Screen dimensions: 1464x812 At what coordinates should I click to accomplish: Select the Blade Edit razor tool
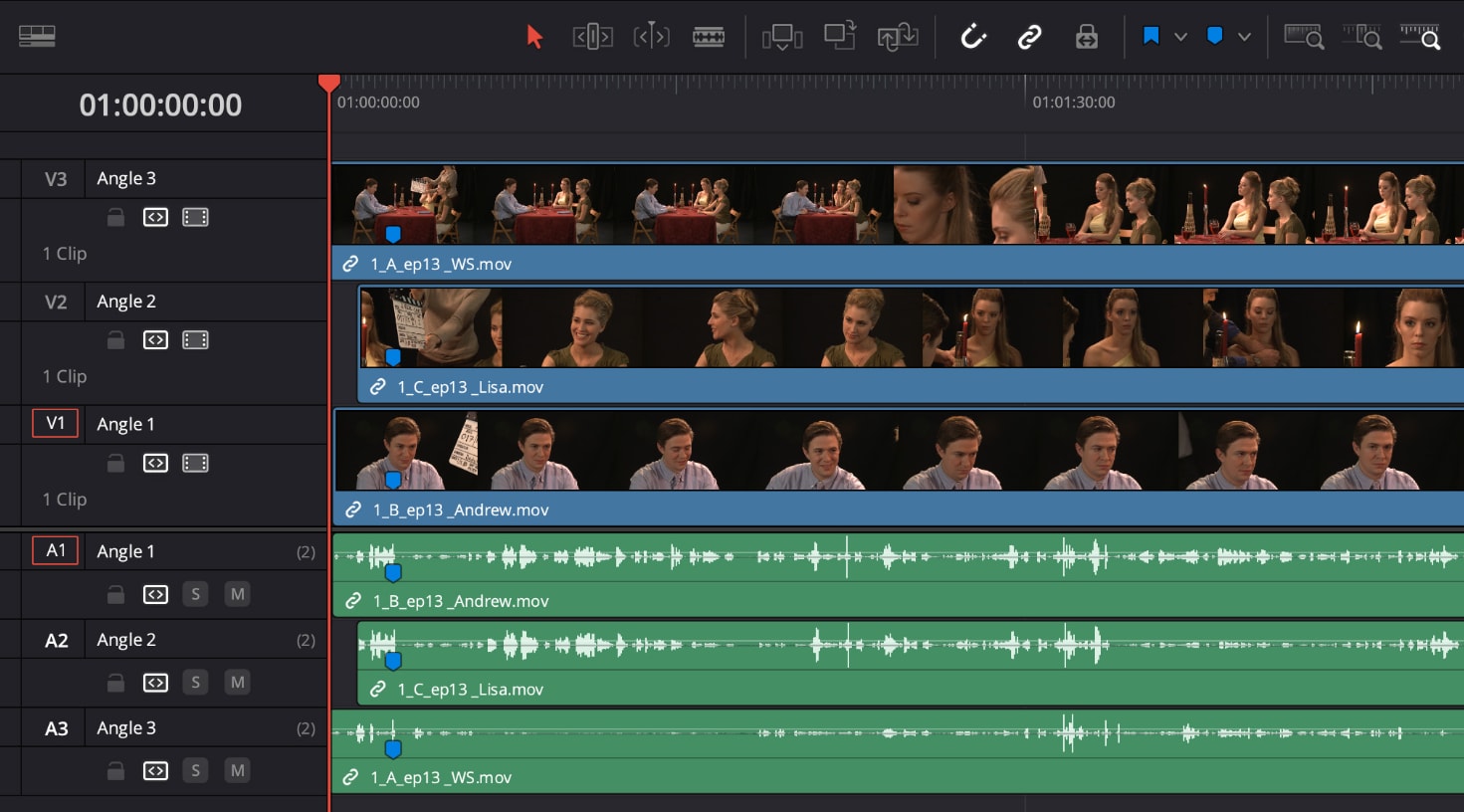click(x=709, y=36)
